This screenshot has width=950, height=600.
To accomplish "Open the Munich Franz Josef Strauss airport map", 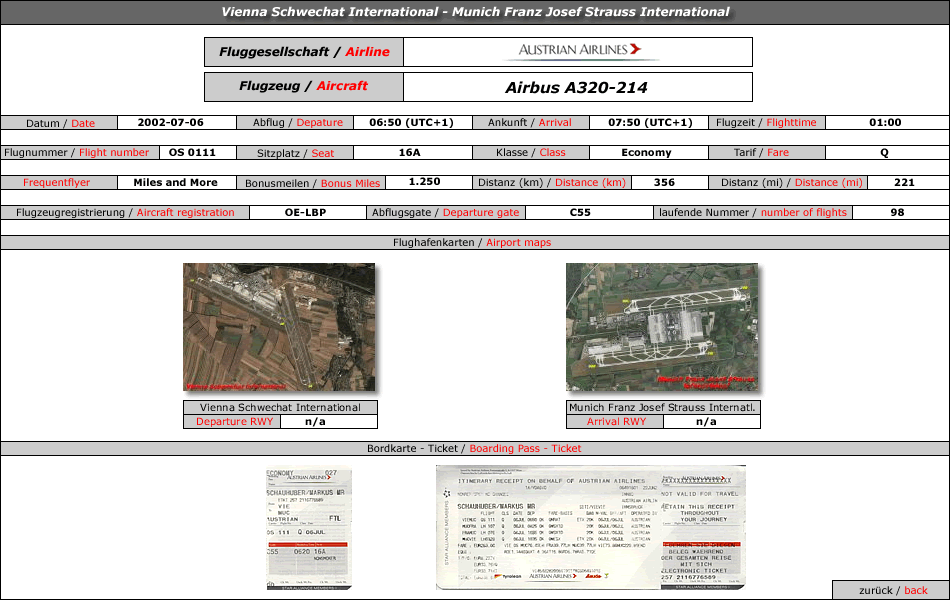I will 662,327.
